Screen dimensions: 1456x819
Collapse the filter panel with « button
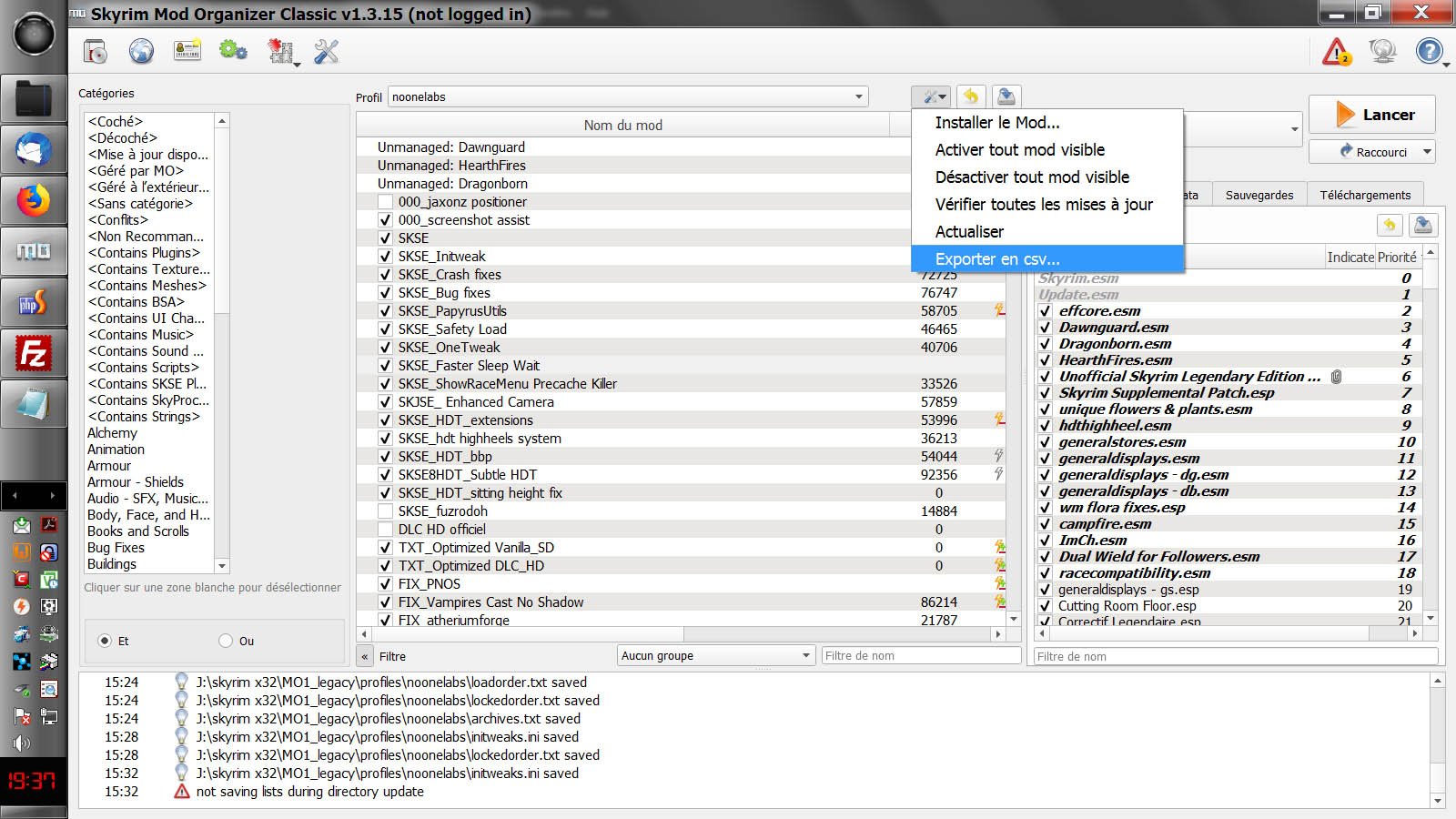365,656
